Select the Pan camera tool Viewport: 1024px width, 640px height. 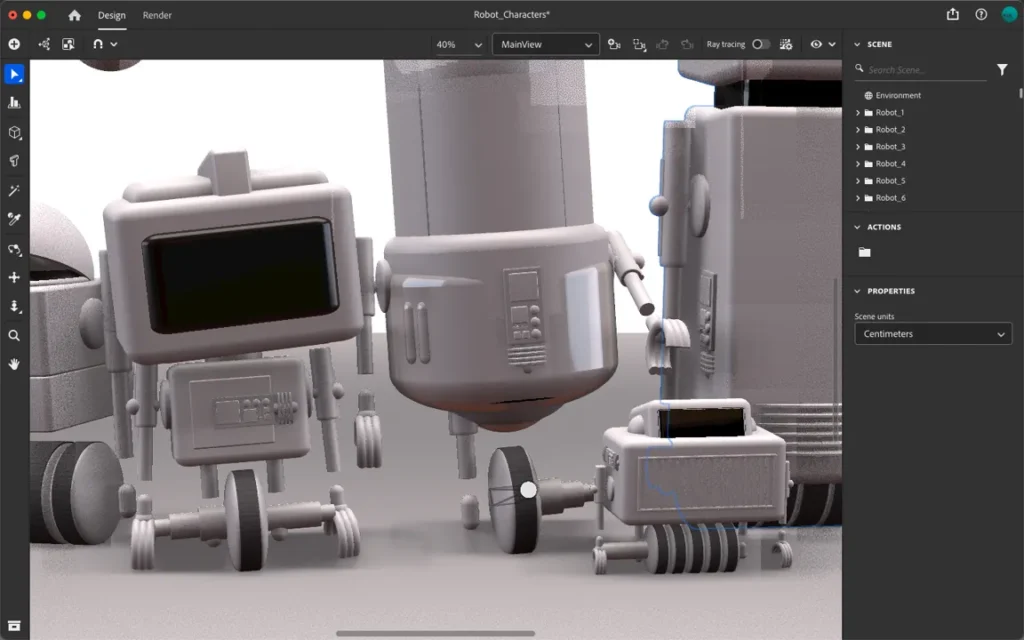pos(14,278)
